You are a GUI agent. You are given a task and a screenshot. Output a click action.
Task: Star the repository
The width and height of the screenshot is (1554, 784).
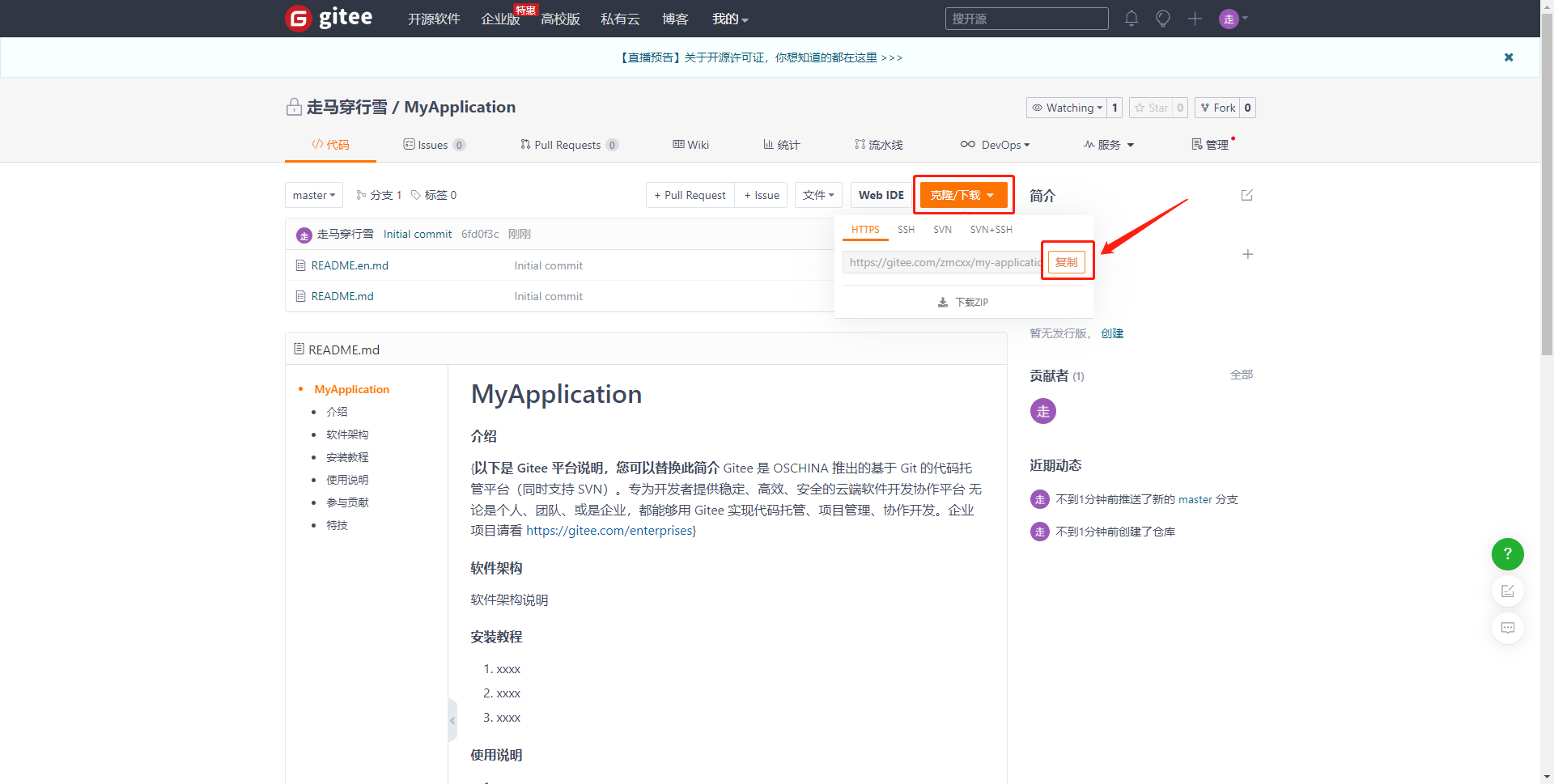pos(1151,108)
